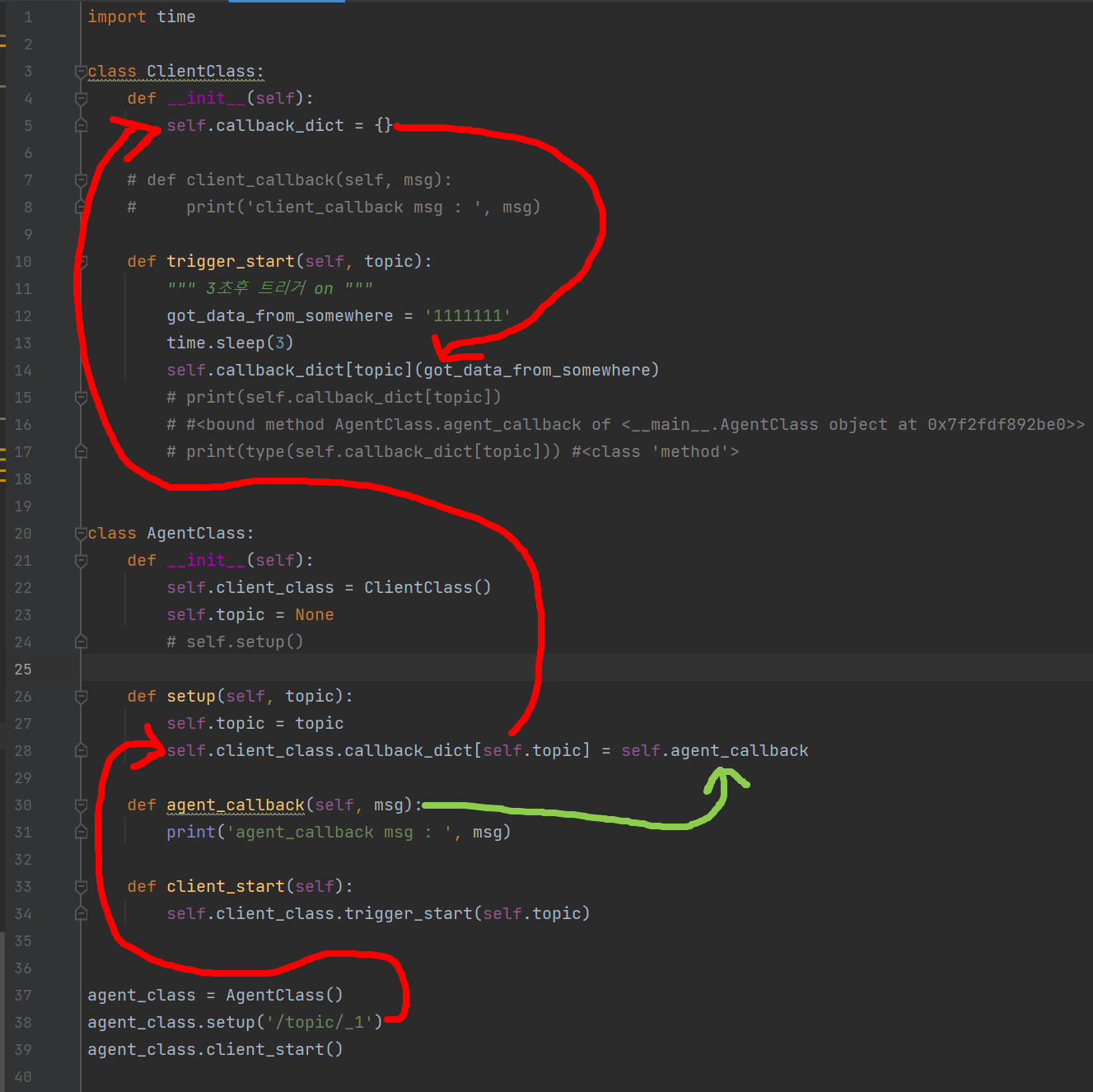Click fold marker on line 15
This screenshot has height=1092, width=1093.
tap(81, 398)
